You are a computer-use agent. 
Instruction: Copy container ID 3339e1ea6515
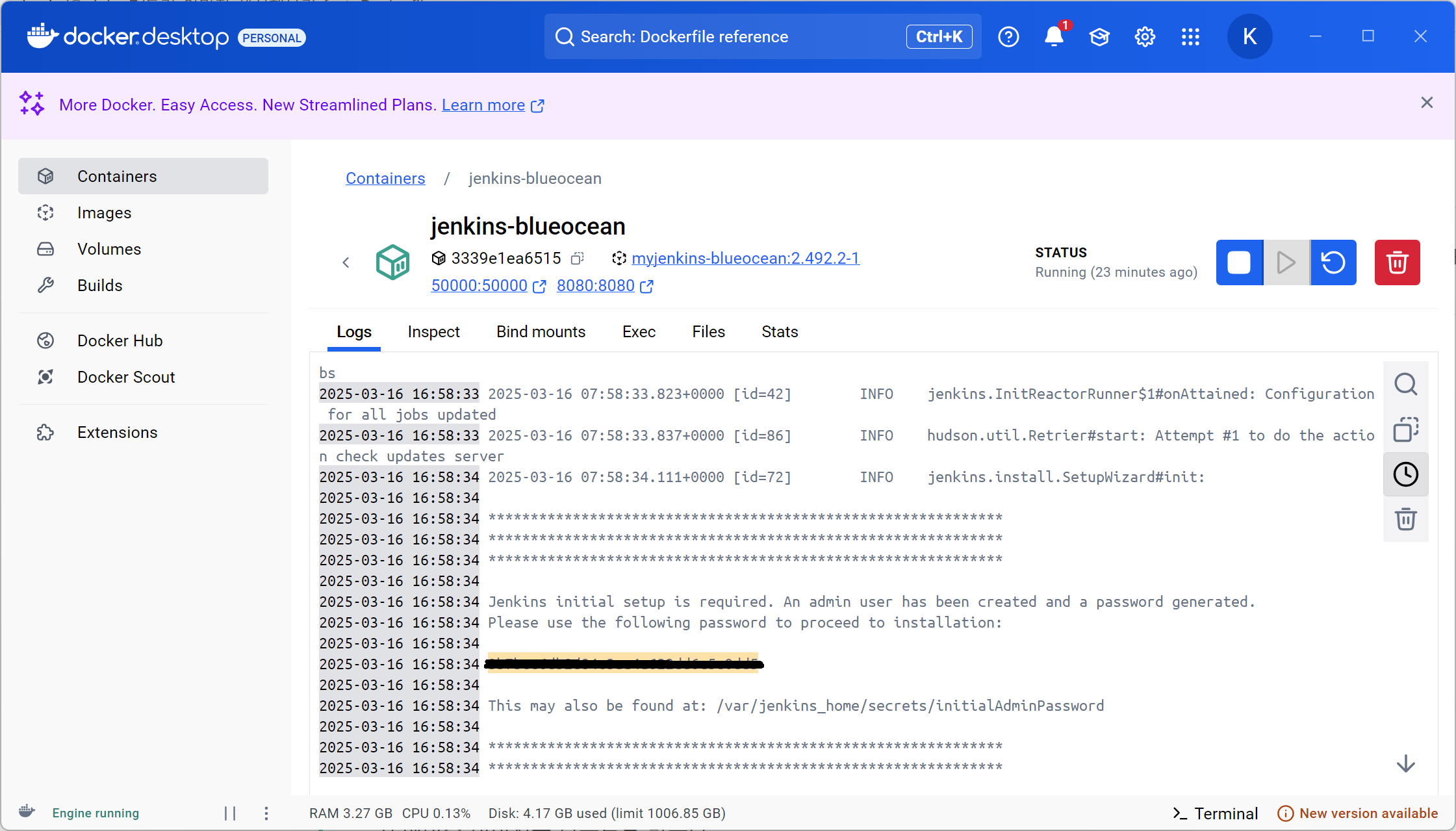click(577, 259)
